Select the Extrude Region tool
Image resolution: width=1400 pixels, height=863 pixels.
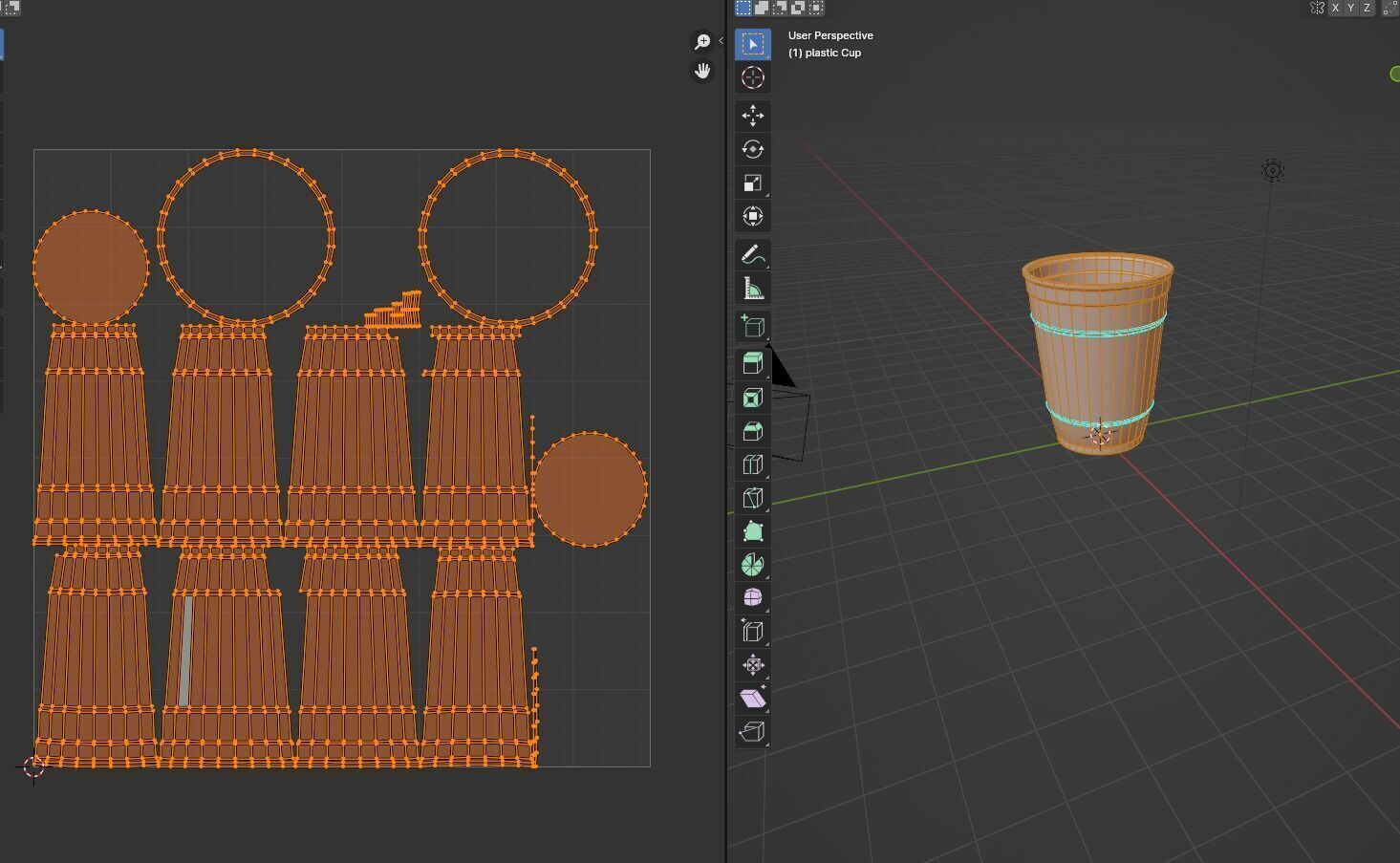pyautogui.click(x=753, y=363)
